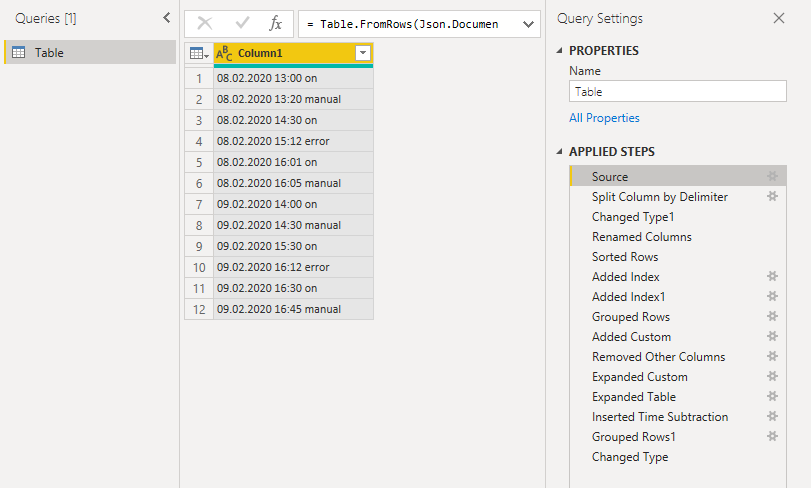
Task: Click the cancel (X) formula button
Action: pos(205,23)
